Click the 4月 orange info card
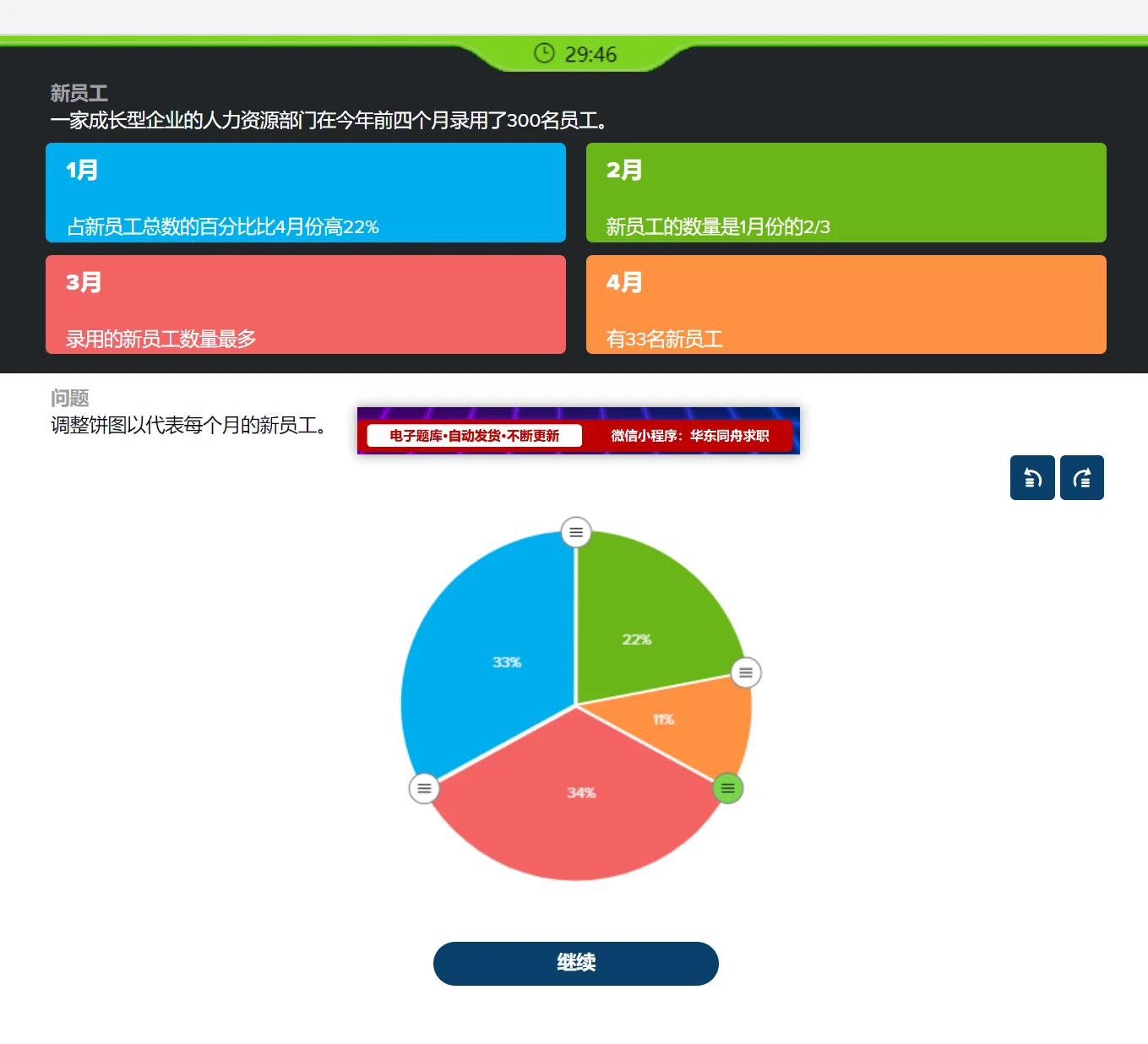Viewport: 1148px width, 1044px height. [846, 304]
